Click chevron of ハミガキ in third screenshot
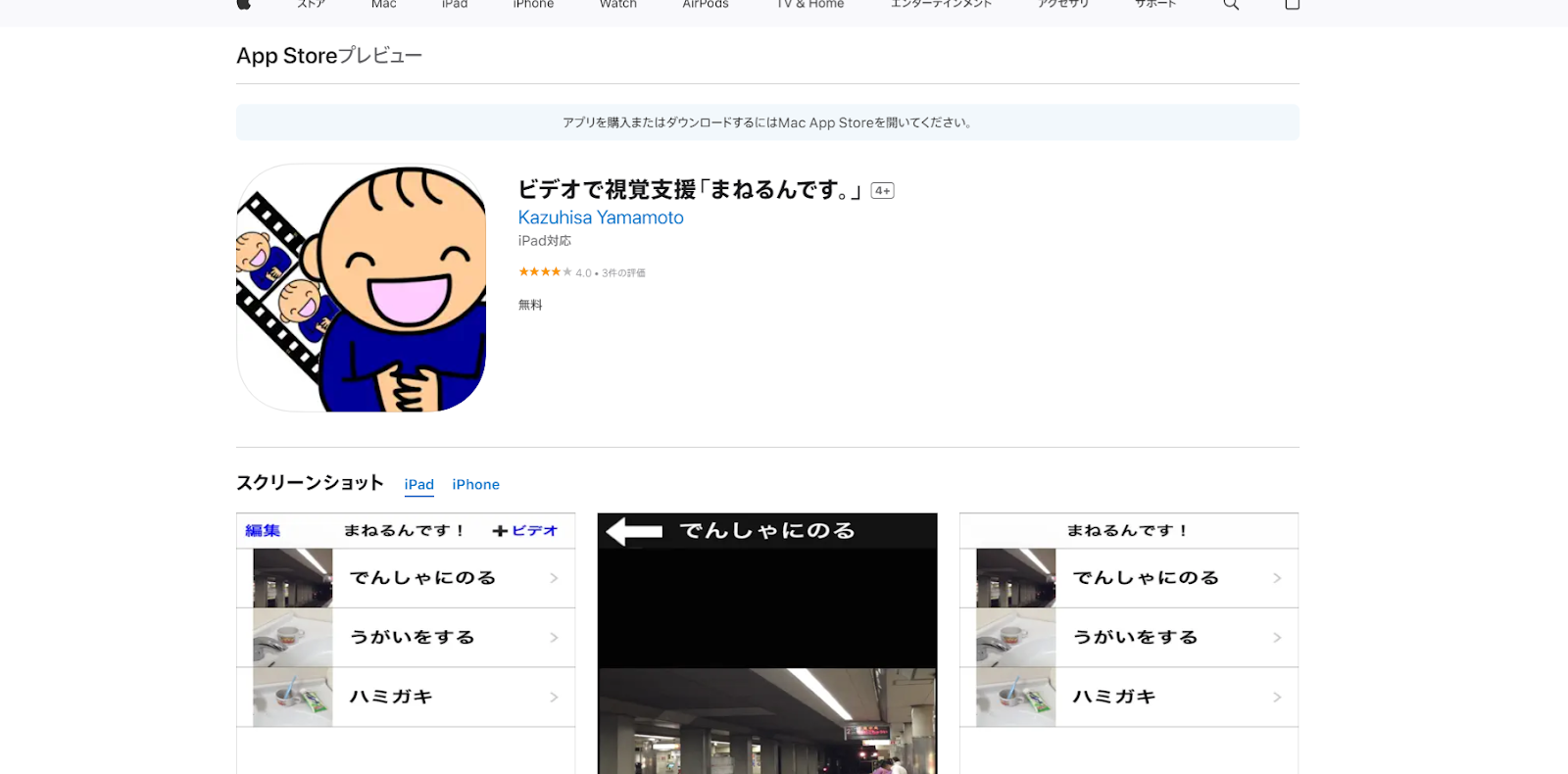 (1277, 698)
